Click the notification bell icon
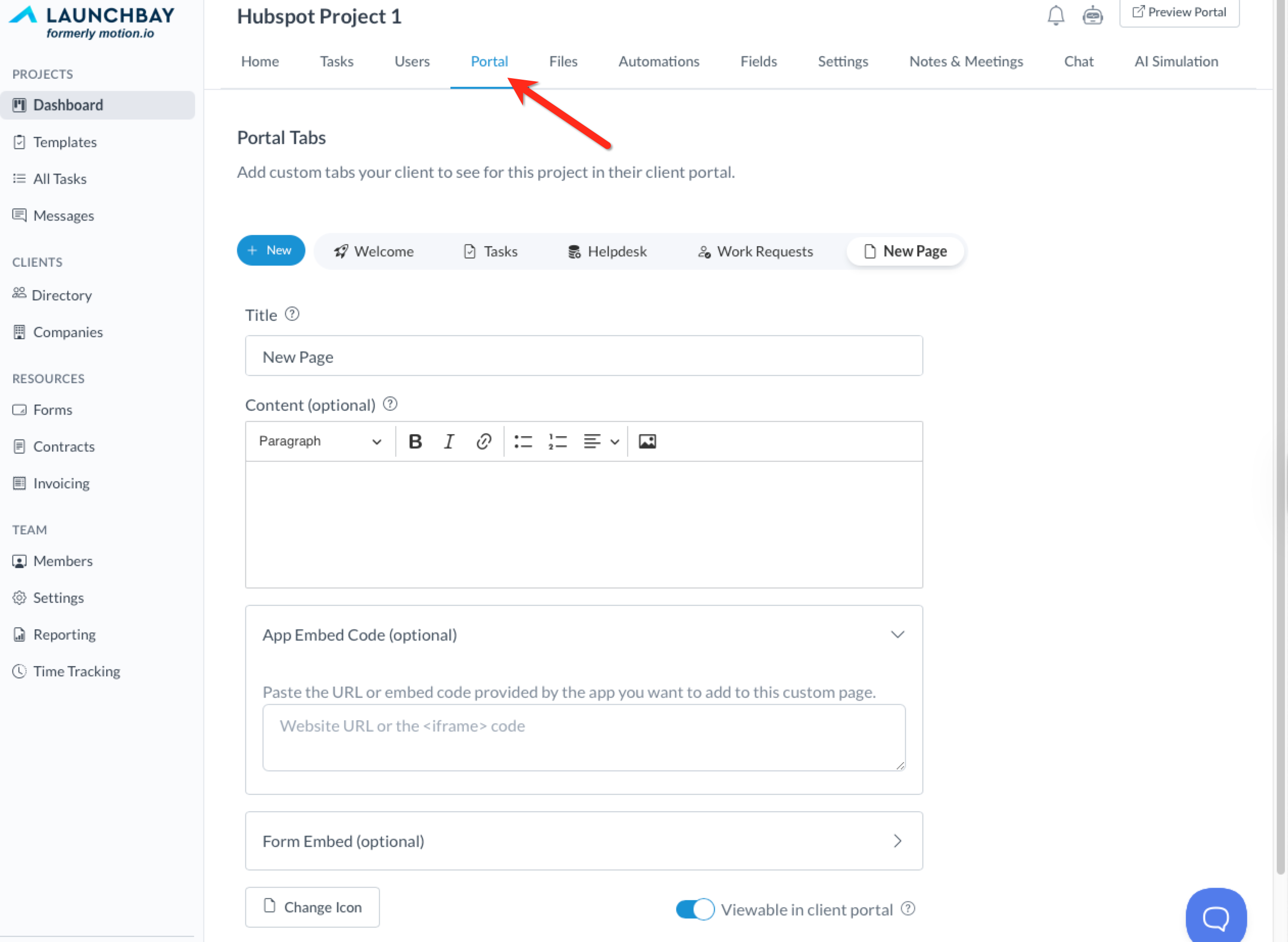The width and height of the screenshot is (1288, 942). (1056, 15)
